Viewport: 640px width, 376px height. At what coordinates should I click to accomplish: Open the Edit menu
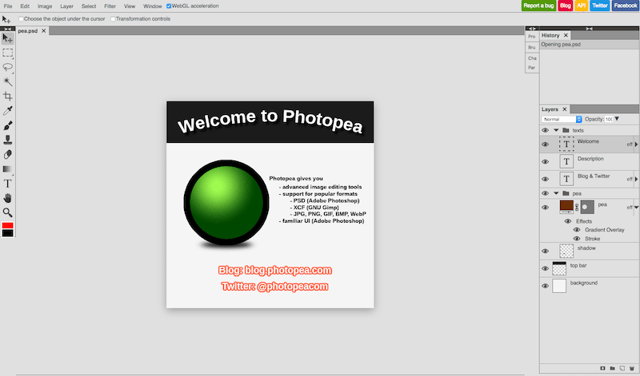point(25,6)
